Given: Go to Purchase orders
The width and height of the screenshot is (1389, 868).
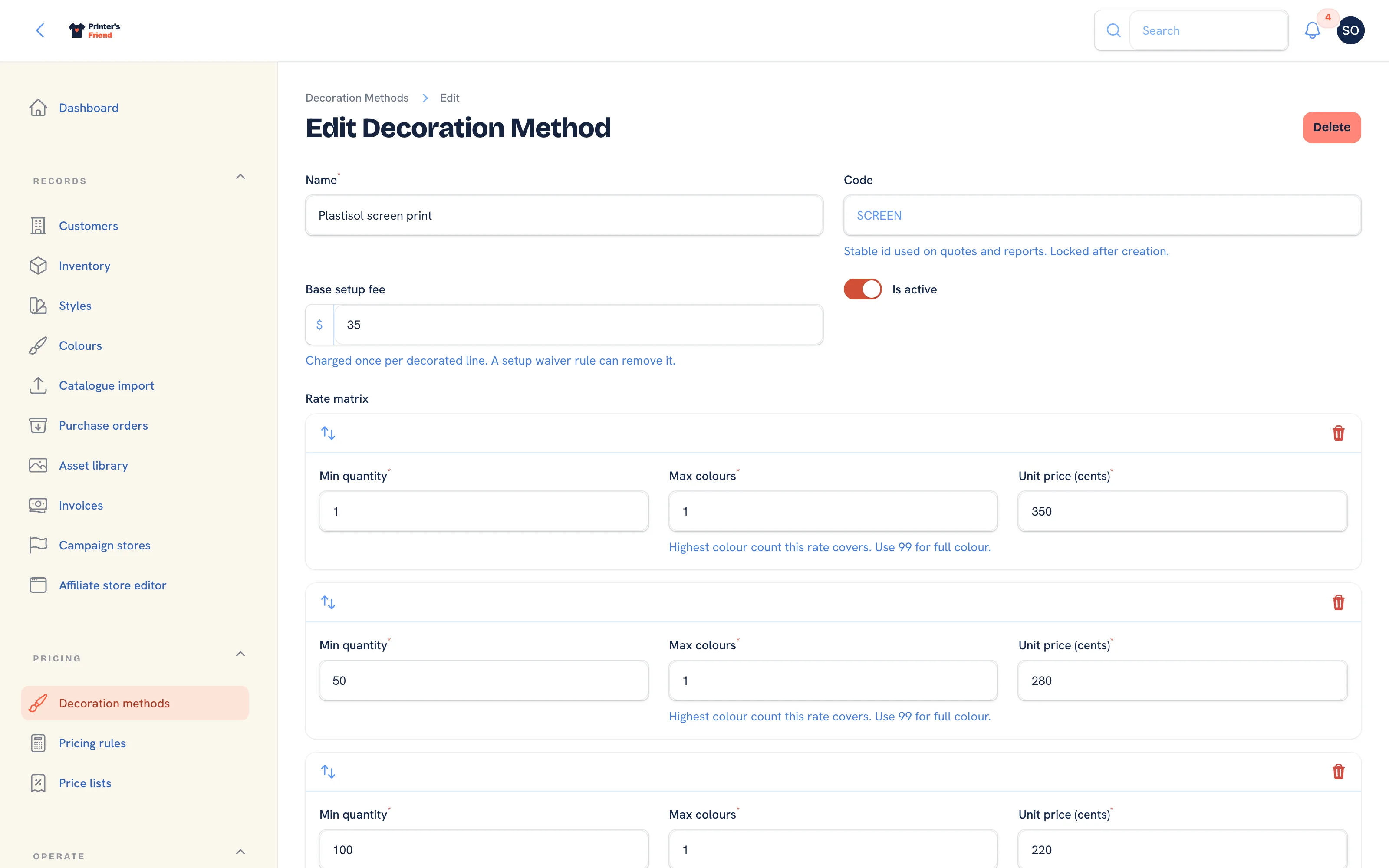Looking at the screenshot, I should [135, 425].
